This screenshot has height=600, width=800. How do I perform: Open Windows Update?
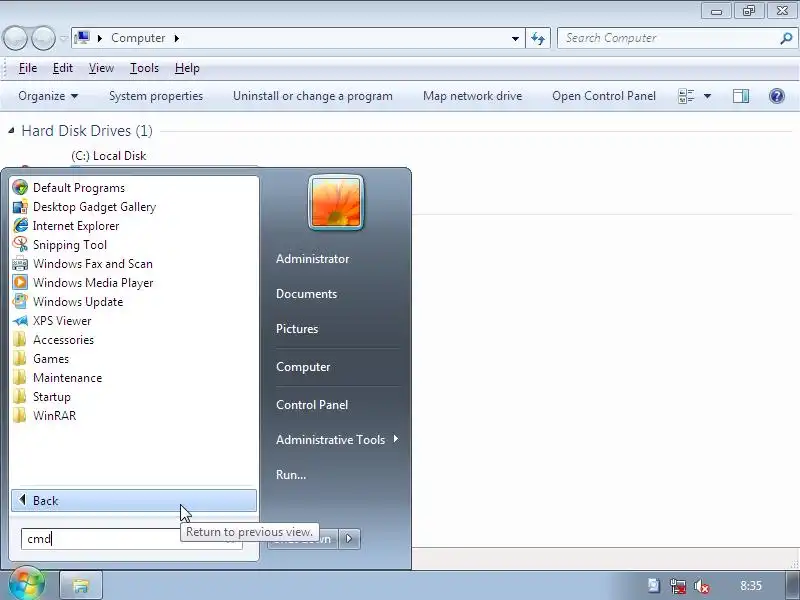[x=134, y=302]
